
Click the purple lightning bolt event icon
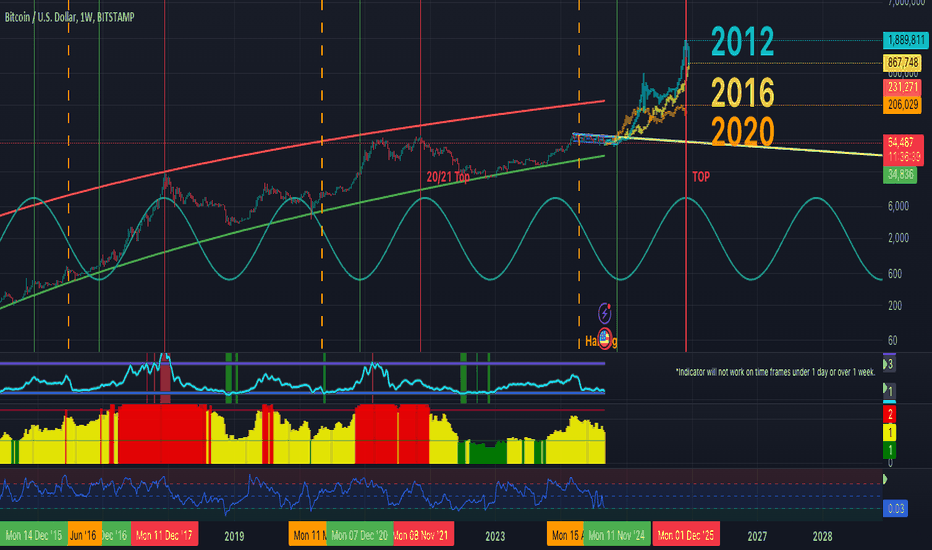(604, 313)
